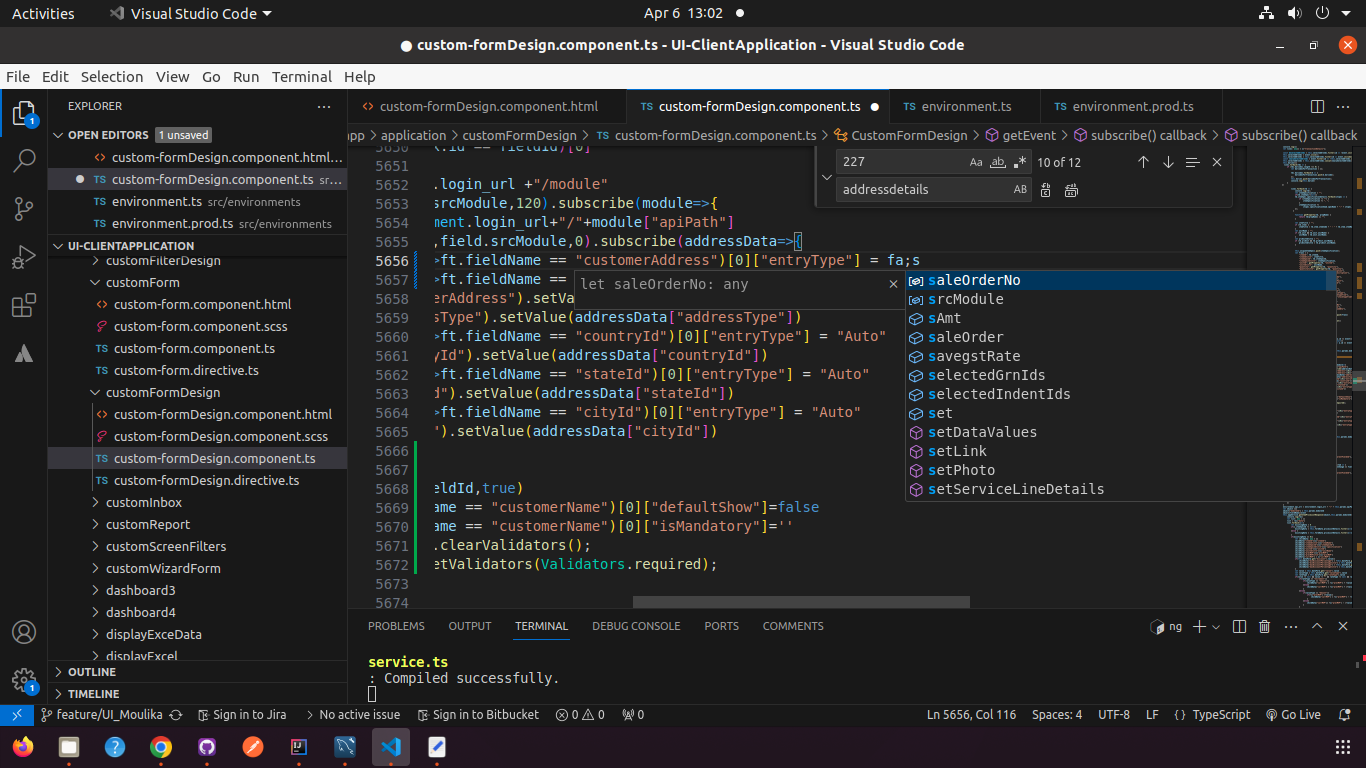Expand the OUTLINE section
This screenshot has height=768, width=1366.
point(92,672)
